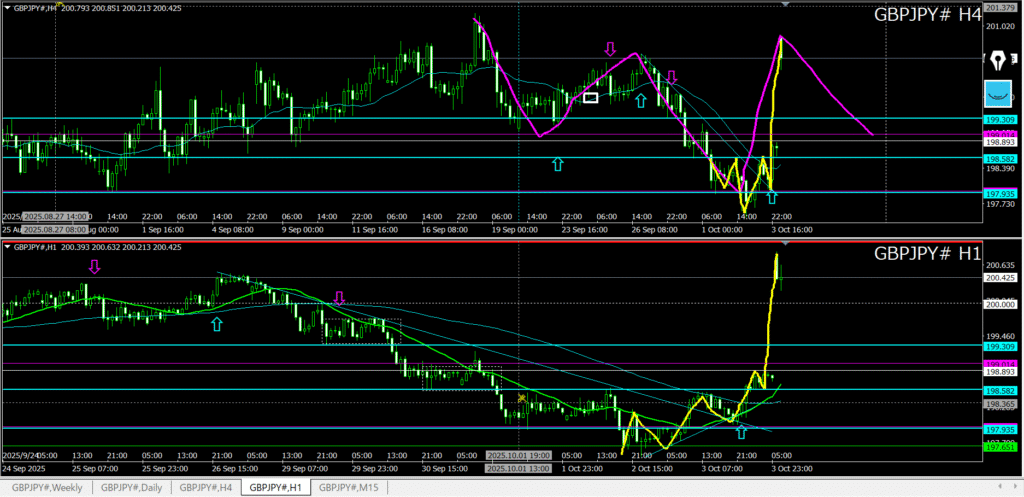Select the cyan up arrow at the H4 chart low

[771, 197]
